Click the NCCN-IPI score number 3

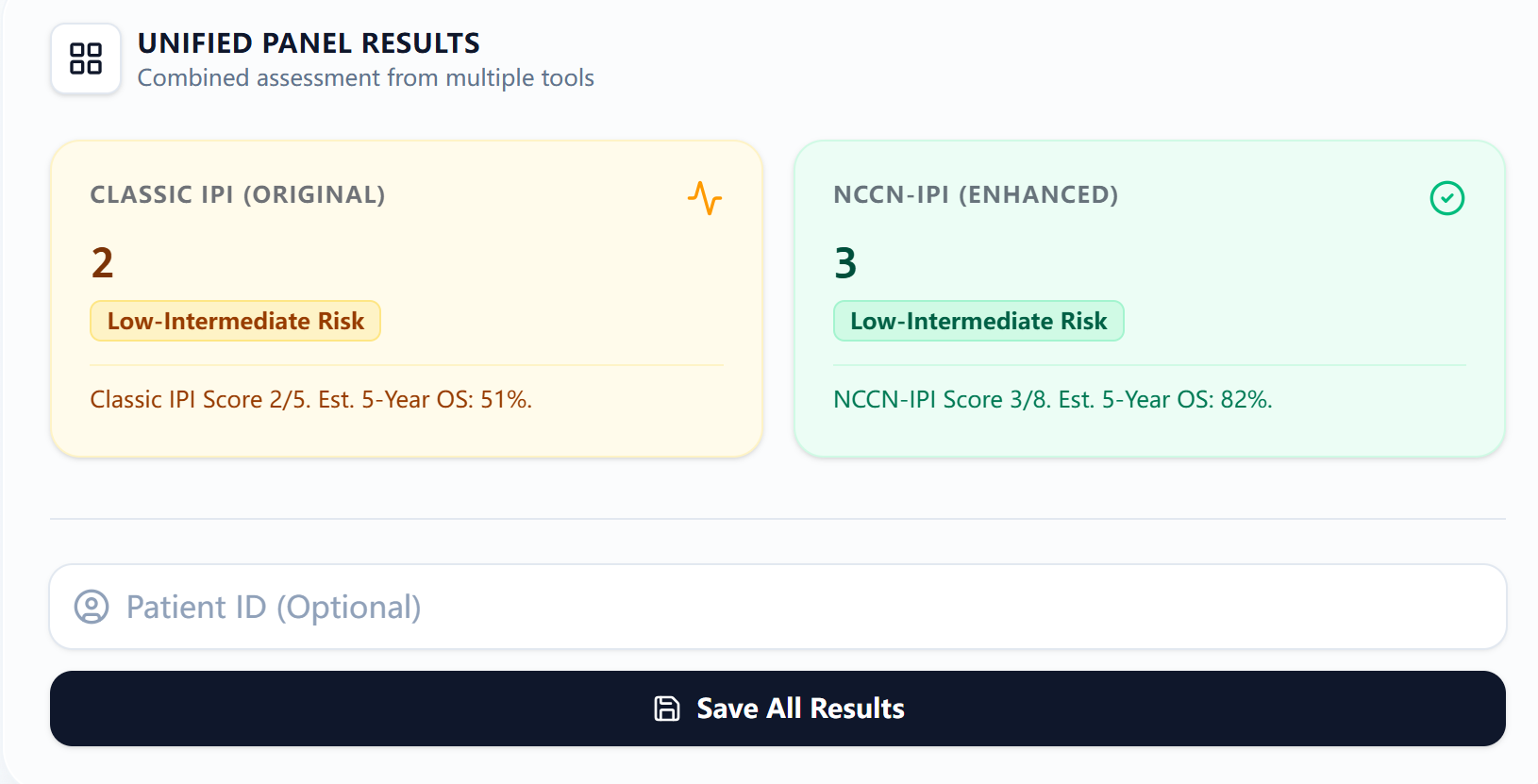[x=845, y=262]
